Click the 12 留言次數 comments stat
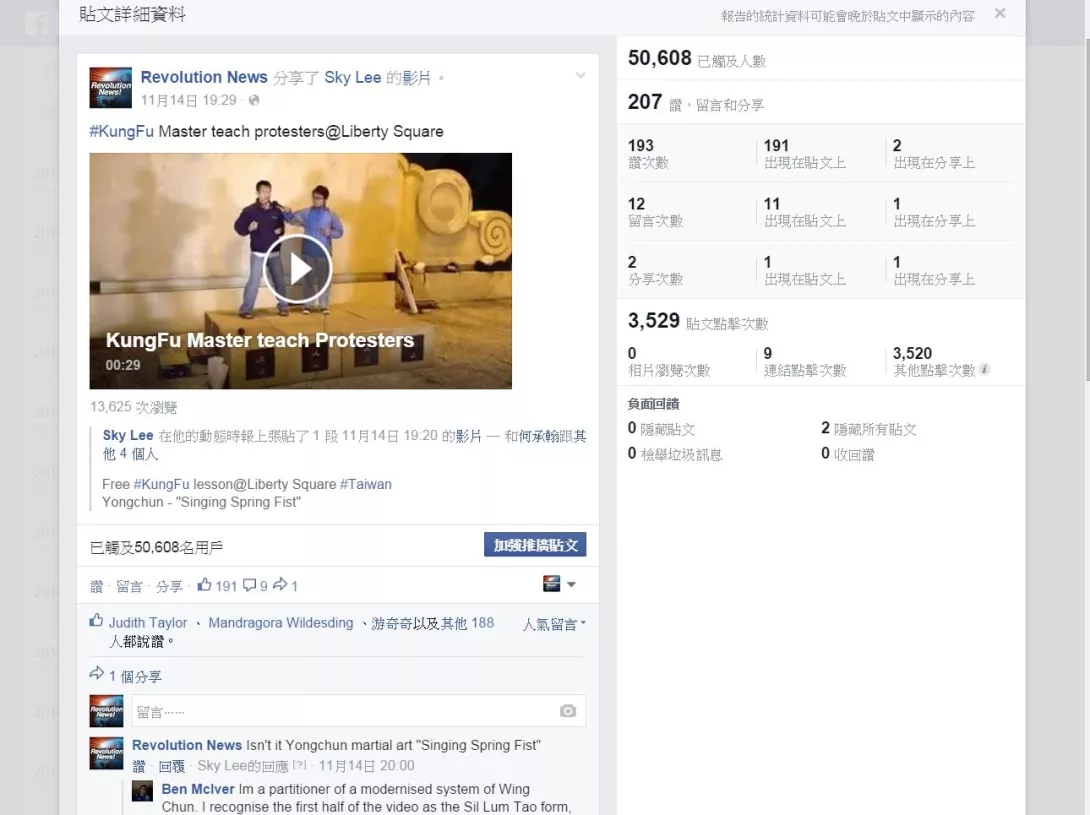 pyautogui.click(x=655, y=212)
